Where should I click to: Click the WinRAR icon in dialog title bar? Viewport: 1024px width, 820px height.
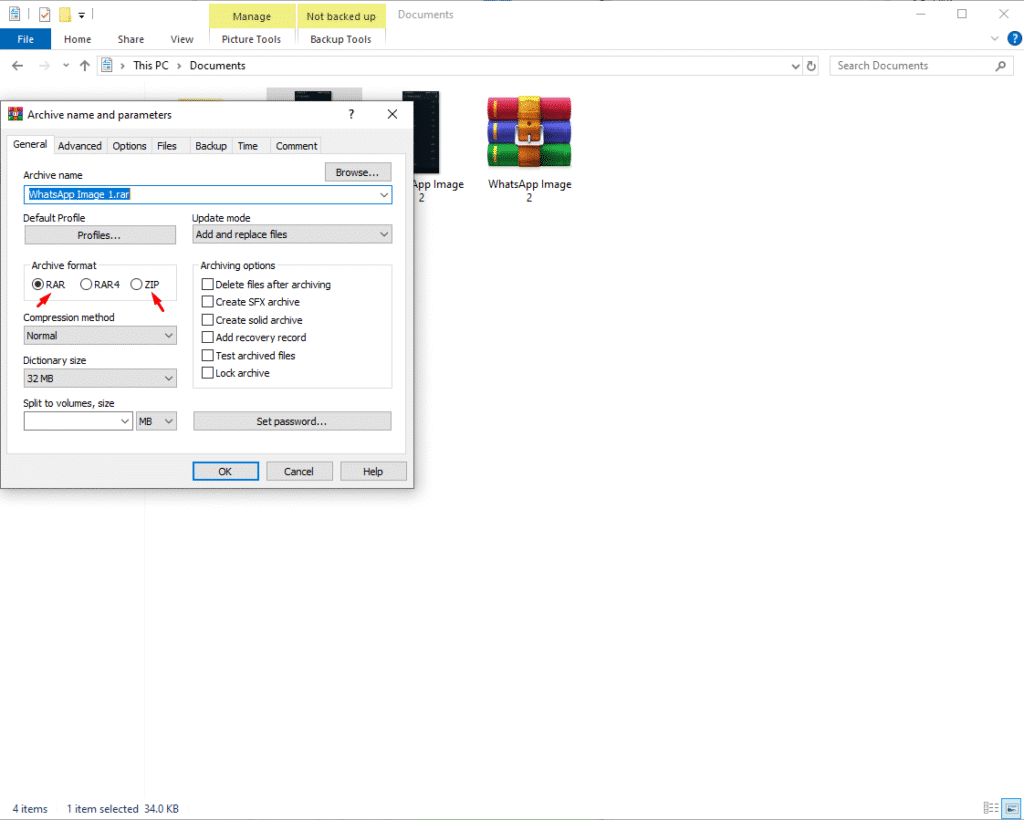15,114
